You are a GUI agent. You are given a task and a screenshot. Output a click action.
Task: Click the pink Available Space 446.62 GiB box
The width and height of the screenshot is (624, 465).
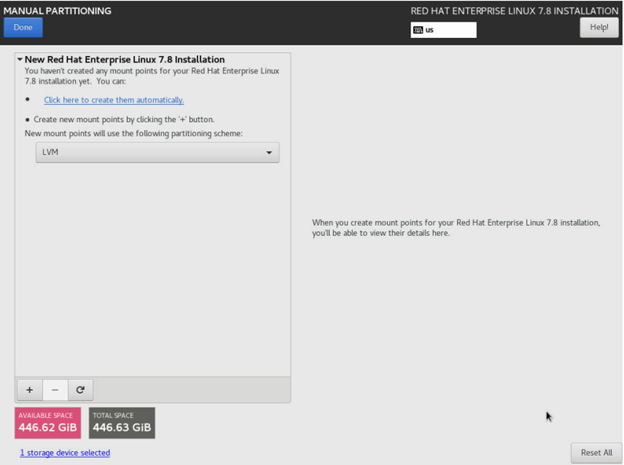pos(49,423)
